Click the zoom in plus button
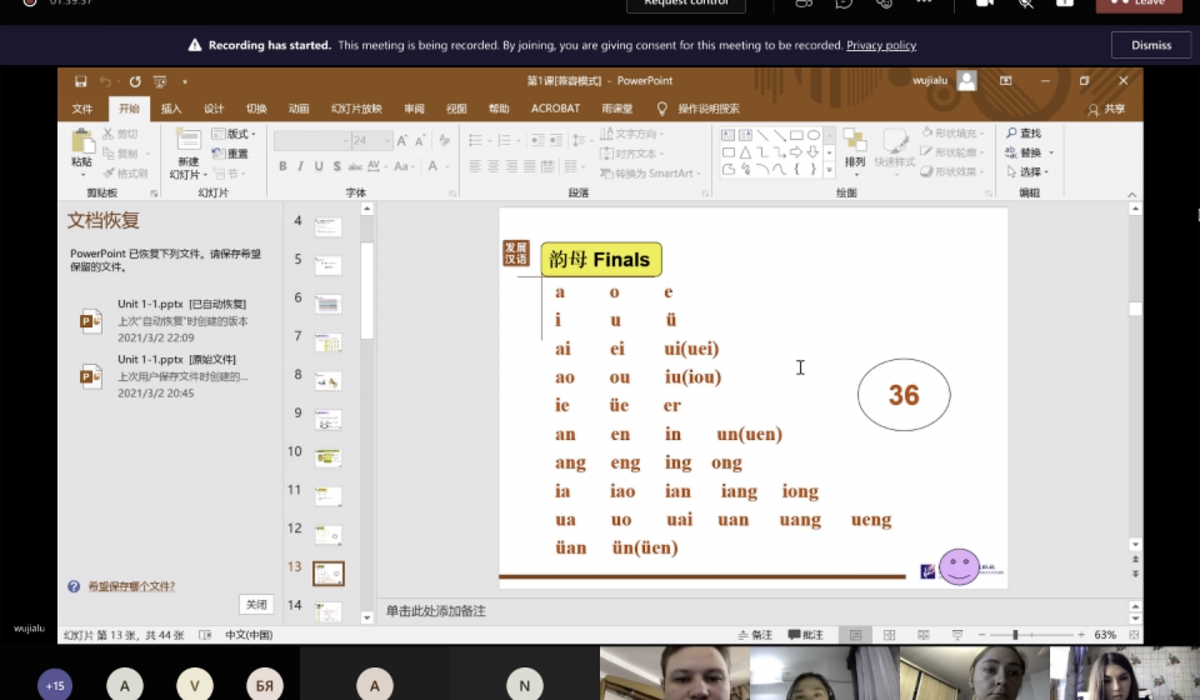 1081,635
